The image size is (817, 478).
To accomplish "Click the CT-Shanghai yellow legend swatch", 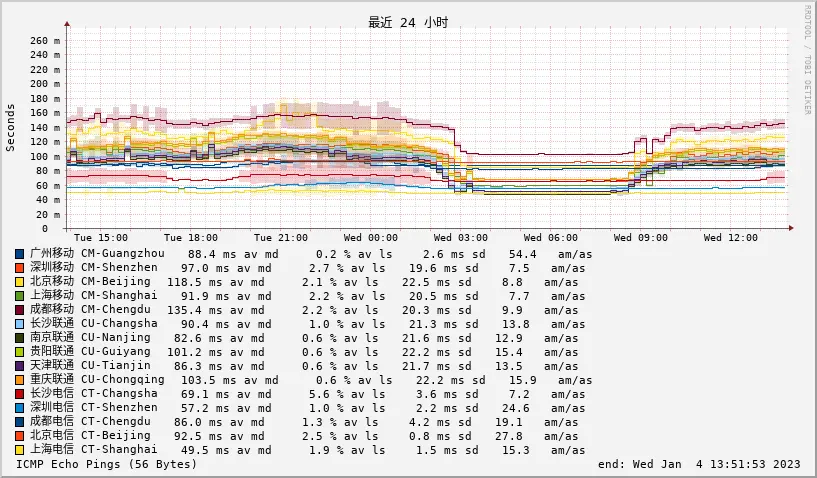I will tap(20, 450).
